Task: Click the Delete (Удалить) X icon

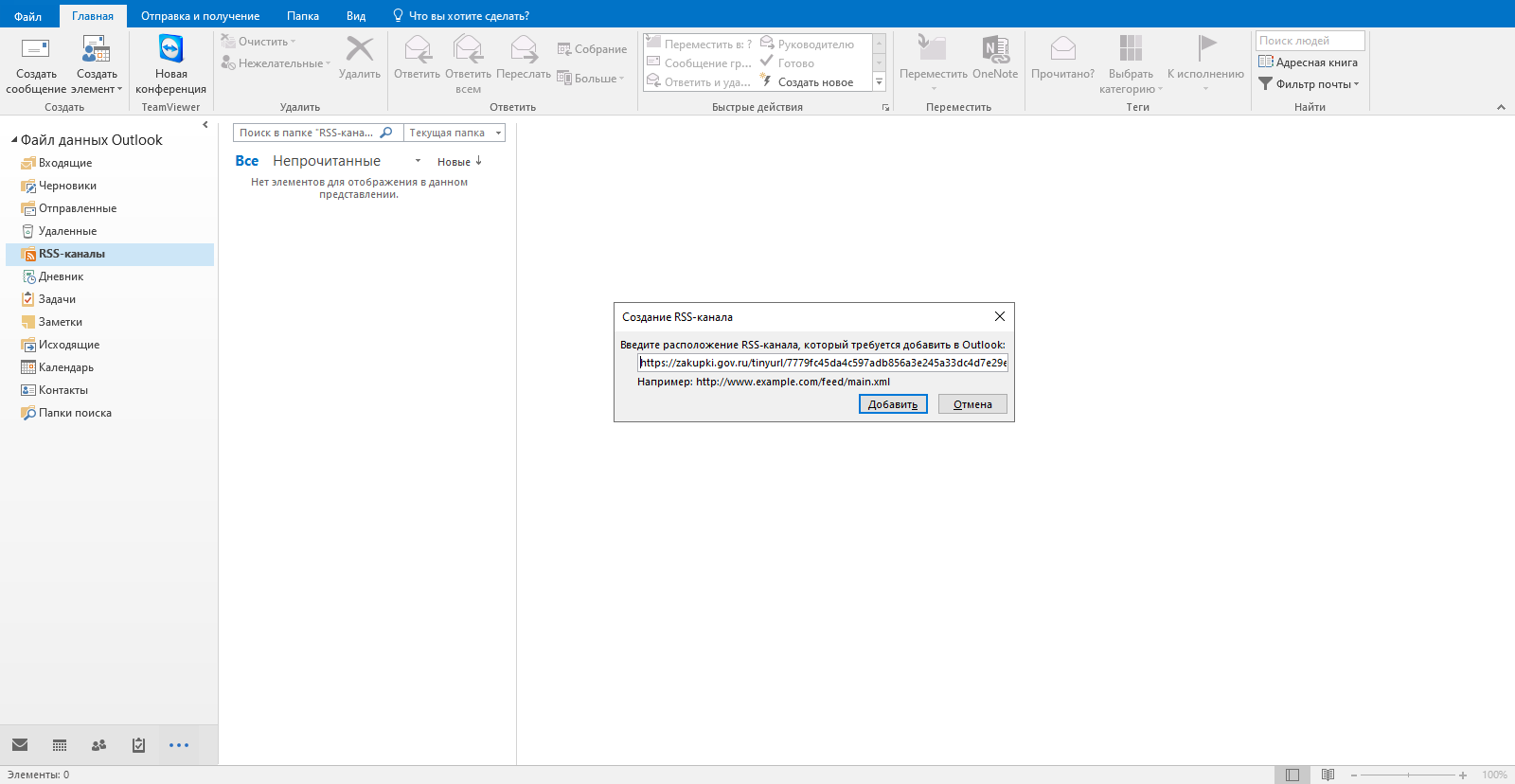Action: (x=360, y=49)
